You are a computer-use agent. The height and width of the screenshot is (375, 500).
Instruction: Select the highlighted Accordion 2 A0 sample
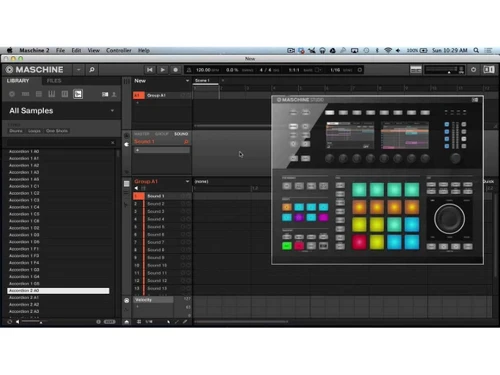58,291
